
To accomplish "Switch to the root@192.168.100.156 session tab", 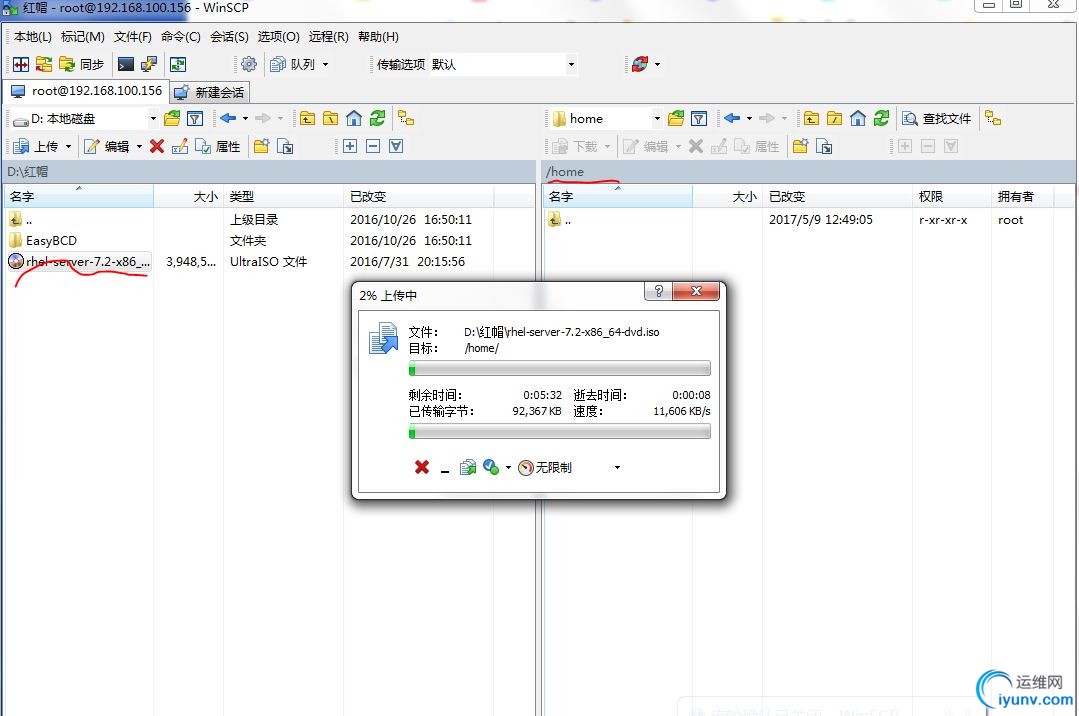I will [86, 91].
